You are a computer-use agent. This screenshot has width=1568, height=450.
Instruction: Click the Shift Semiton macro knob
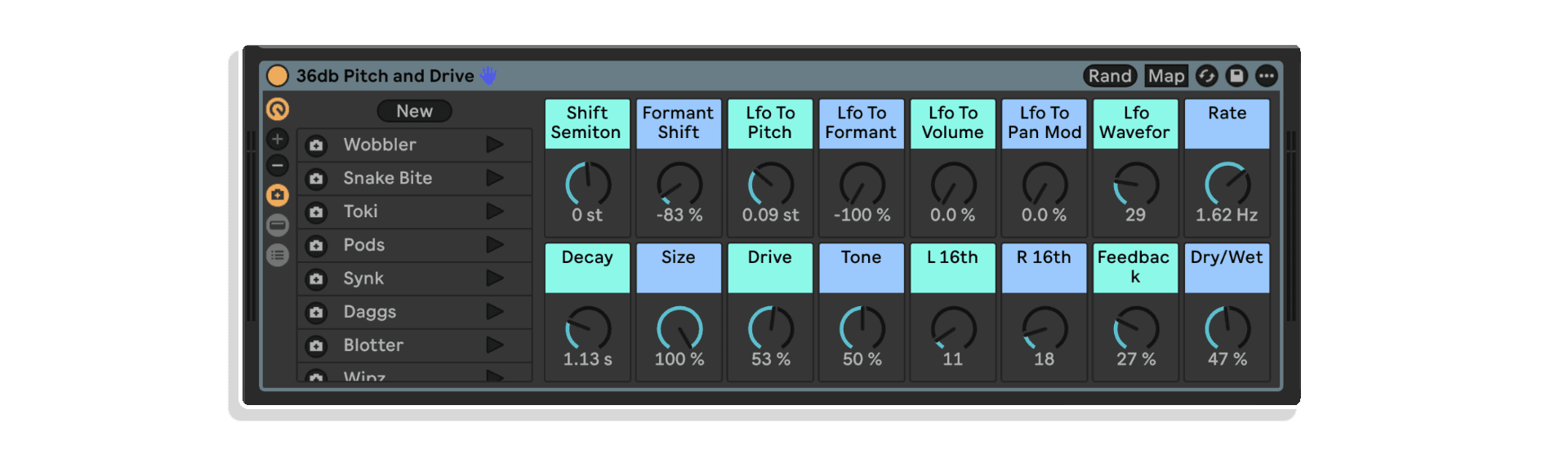588,184
